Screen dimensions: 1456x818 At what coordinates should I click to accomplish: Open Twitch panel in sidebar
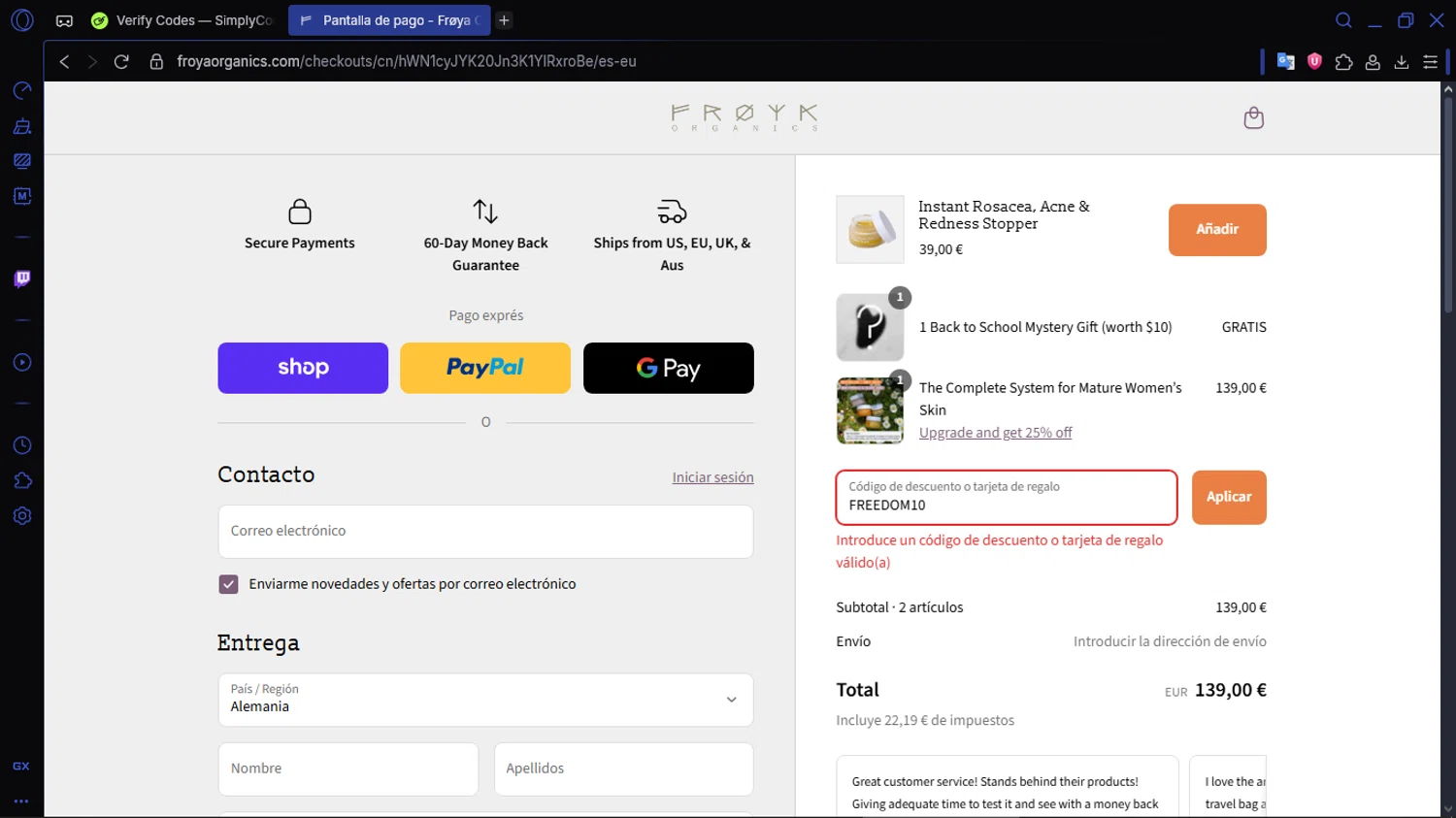pos(21,279)
